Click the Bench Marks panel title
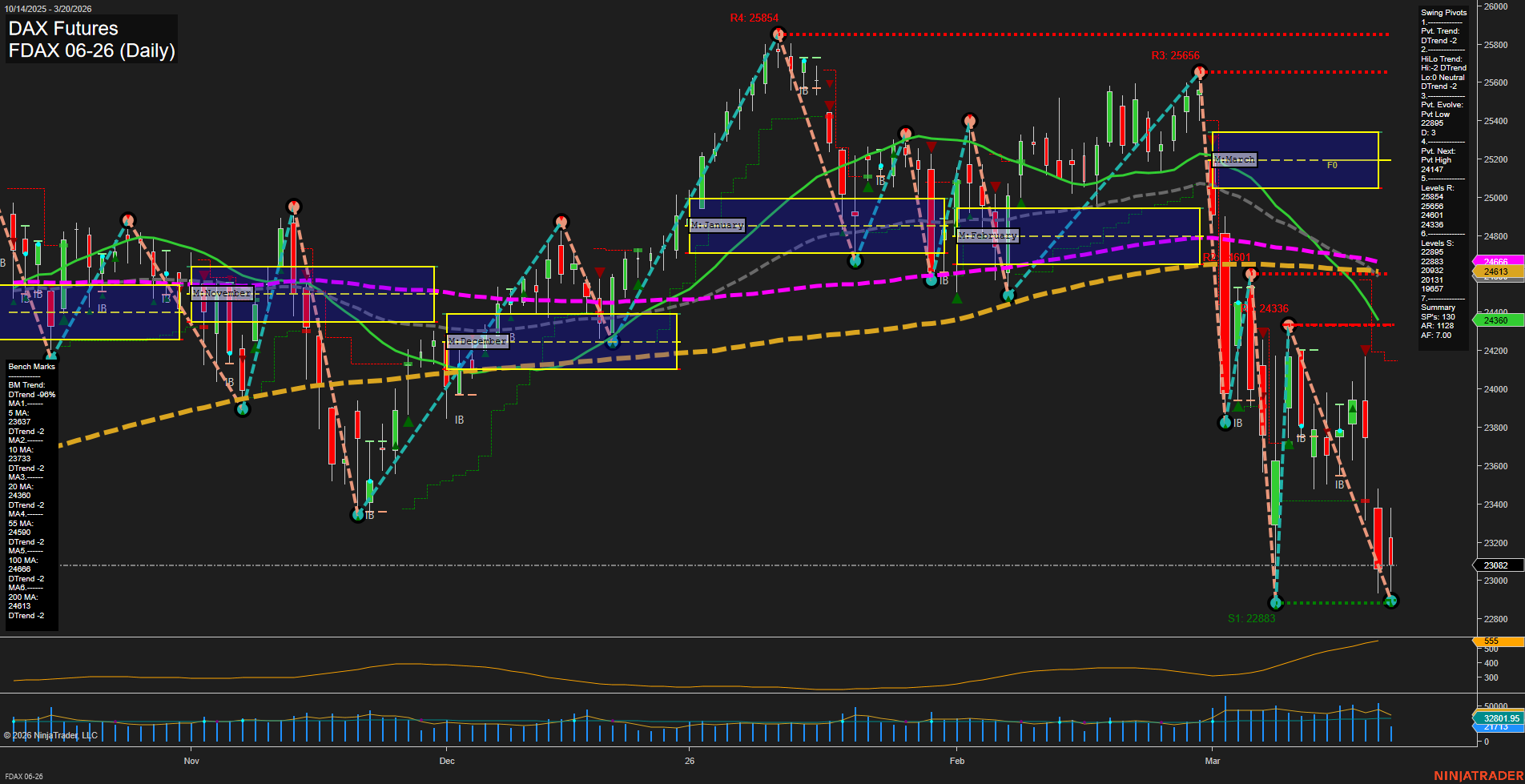Image resolution: width=1525 pixels, height=784 pixels. pos(30,366)
